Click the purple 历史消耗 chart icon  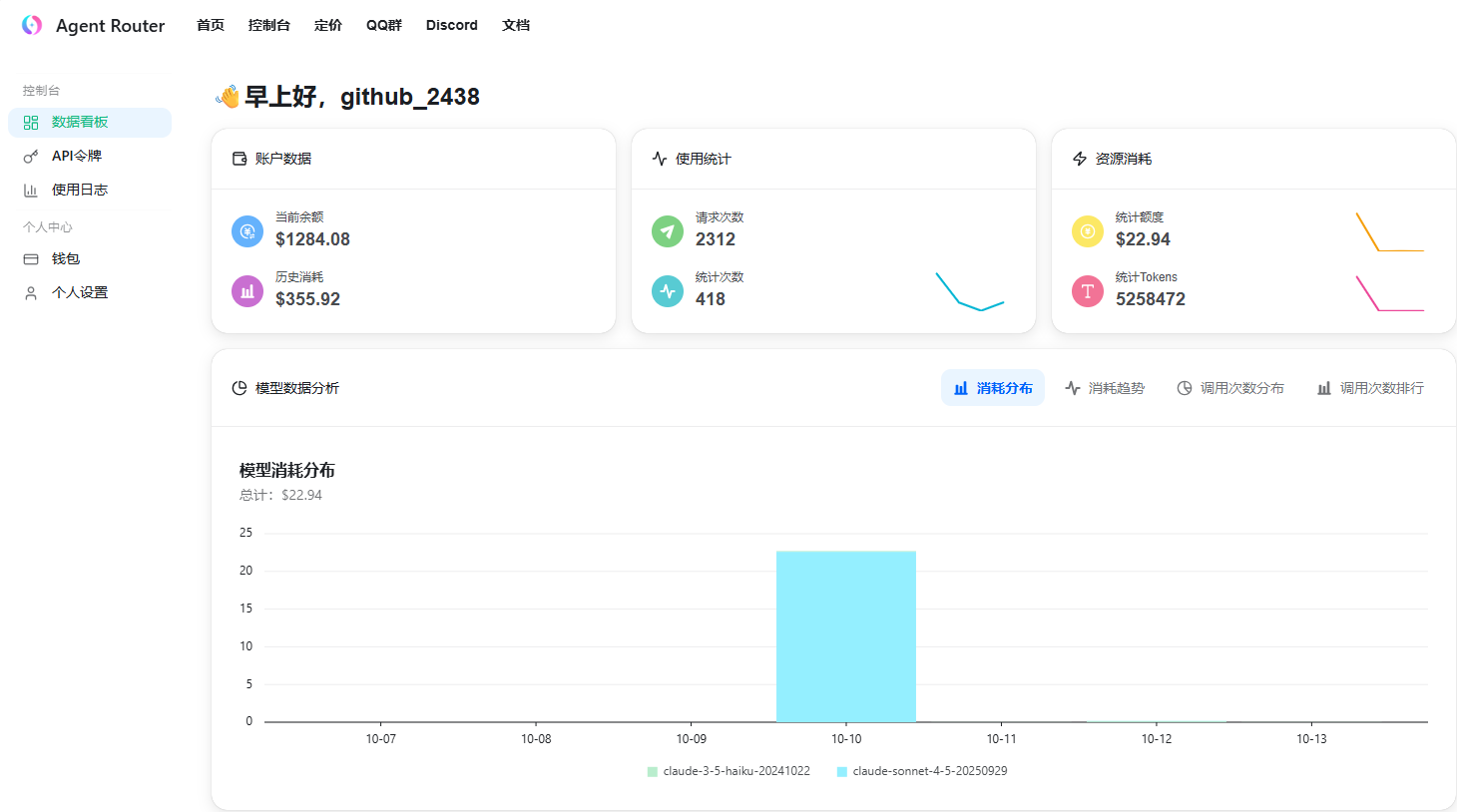[247, 291]
